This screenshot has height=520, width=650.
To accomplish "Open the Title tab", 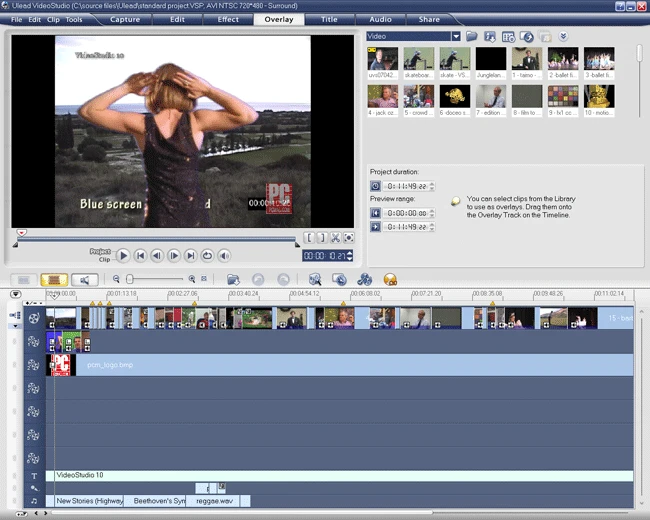I will (x=329, y=19).
